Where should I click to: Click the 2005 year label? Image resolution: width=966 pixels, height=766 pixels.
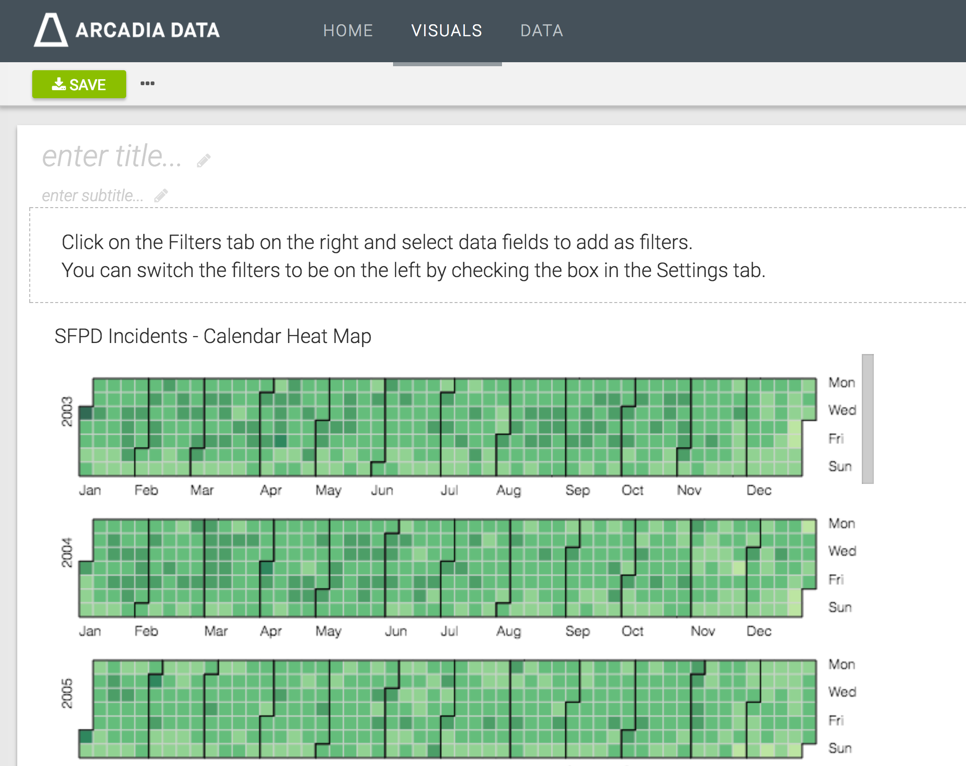(67, 694)
